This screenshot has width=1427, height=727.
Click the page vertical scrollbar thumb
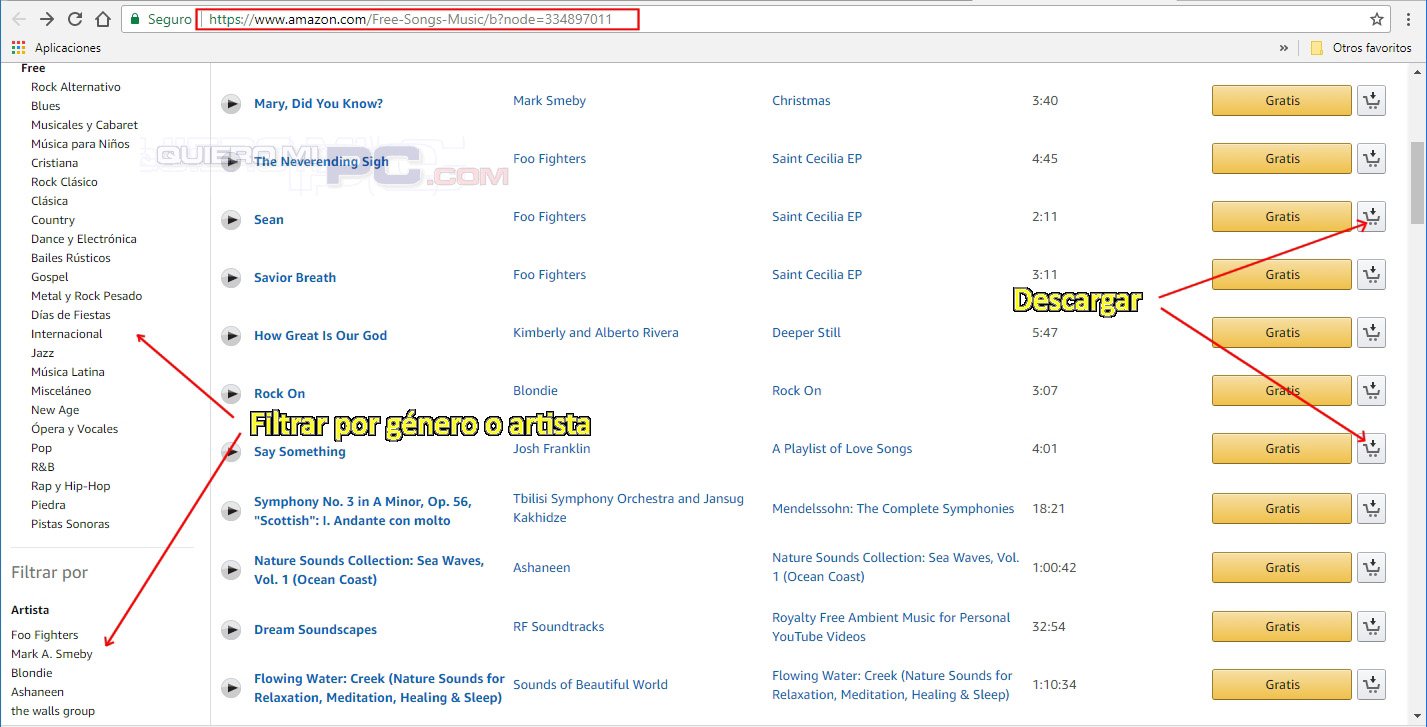click(x=1418, y=183)
